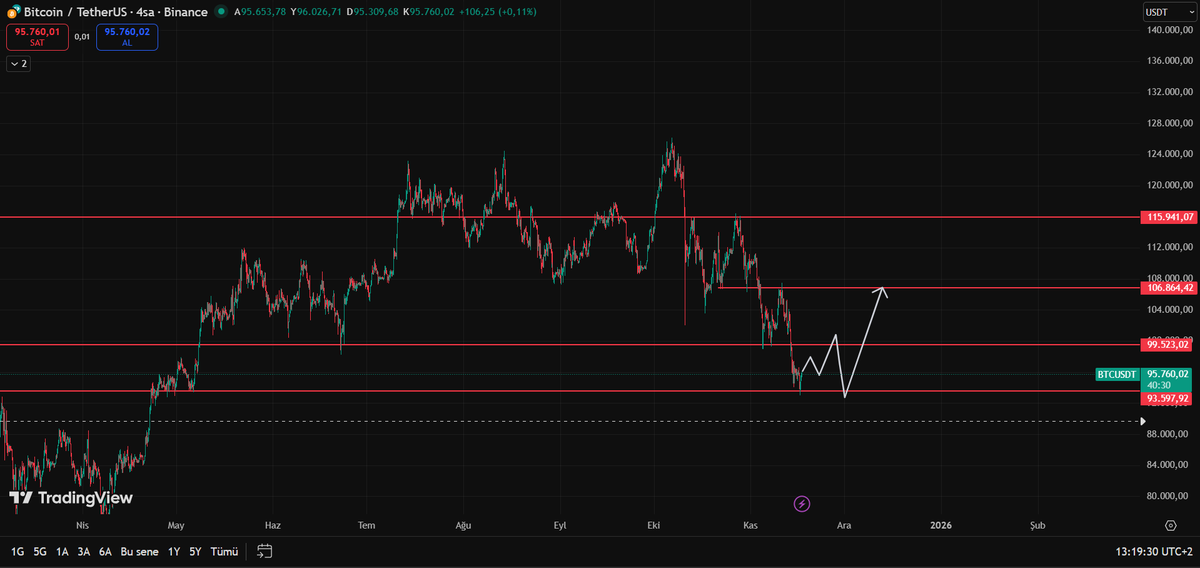The image size is (1200, 568).
Task: Click the 112.000,00 price scale label
Action: click(x=1168, y=247)
